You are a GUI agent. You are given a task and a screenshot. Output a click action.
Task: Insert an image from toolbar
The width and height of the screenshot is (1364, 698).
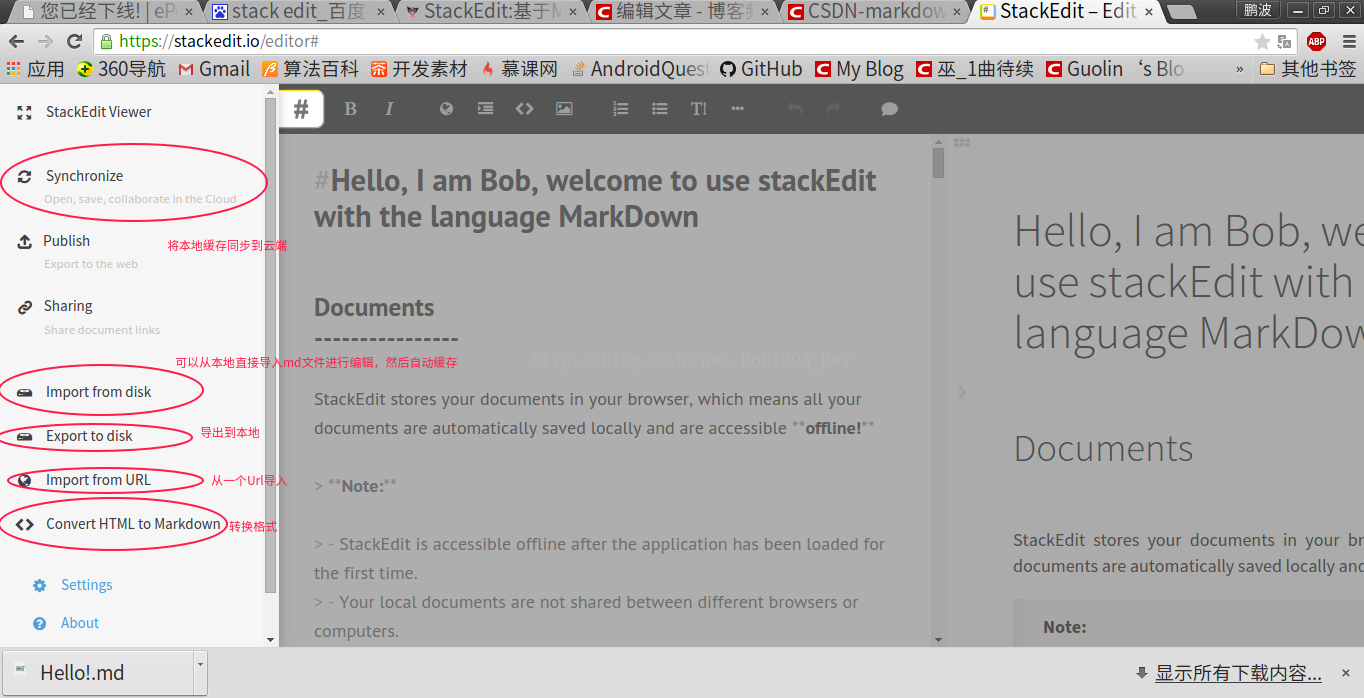pos(564,109)
